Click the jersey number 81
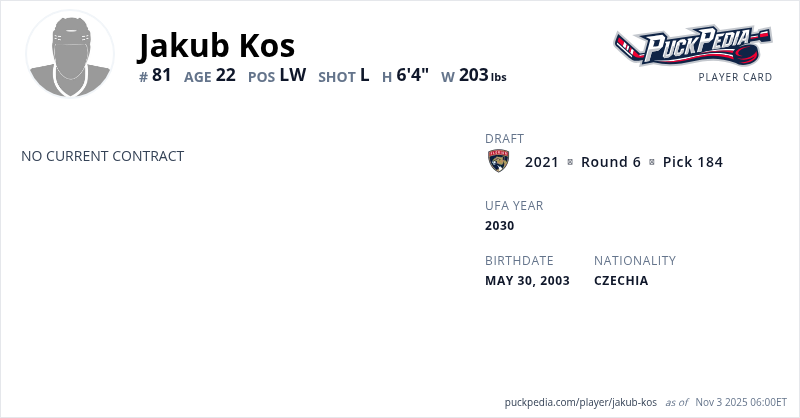The width and height of the screenshot is (800, 418). 162,75
